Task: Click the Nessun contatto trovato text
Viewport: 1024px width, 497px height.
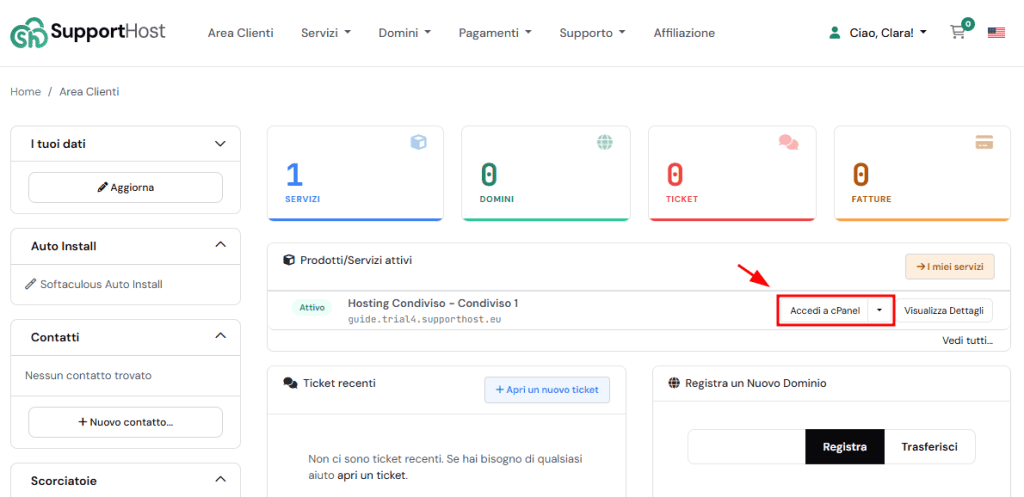Action: 88,376
